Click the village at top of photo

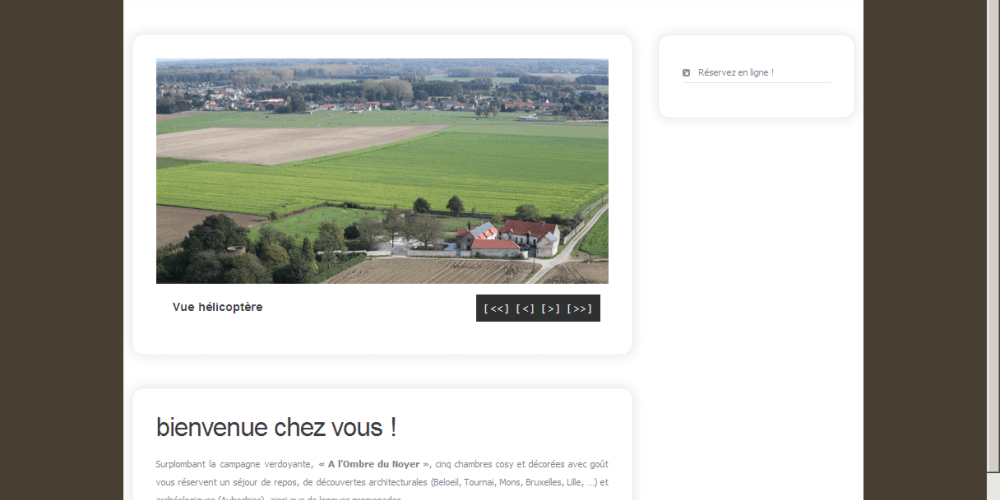tap(382, 97)
